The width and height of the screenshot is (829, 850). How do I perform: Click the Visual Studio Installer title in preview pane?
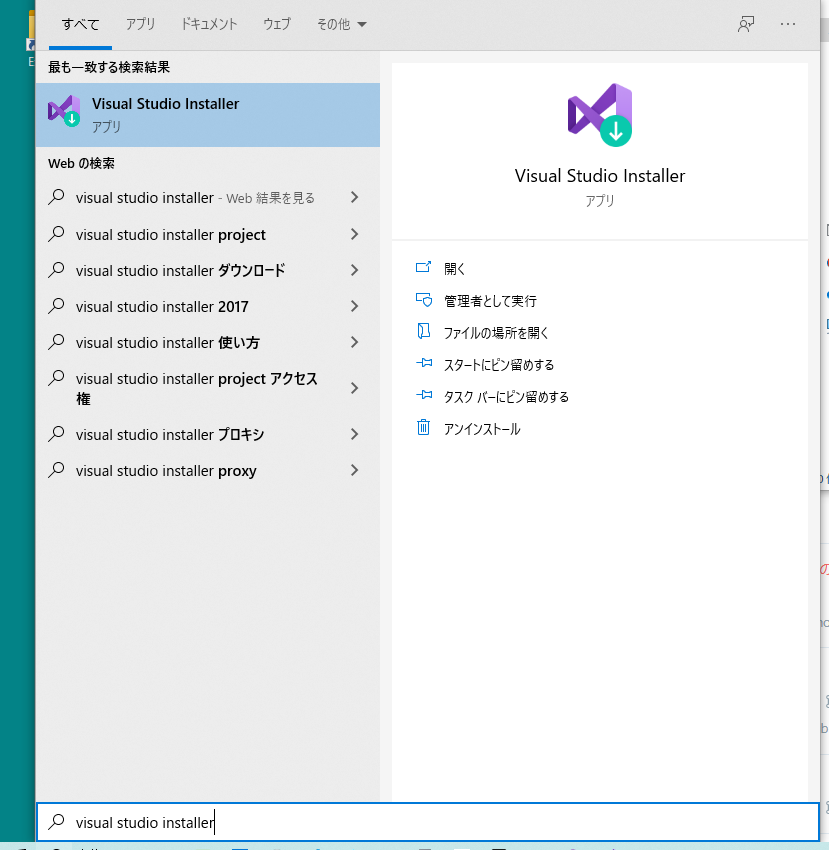pos(600,176)
